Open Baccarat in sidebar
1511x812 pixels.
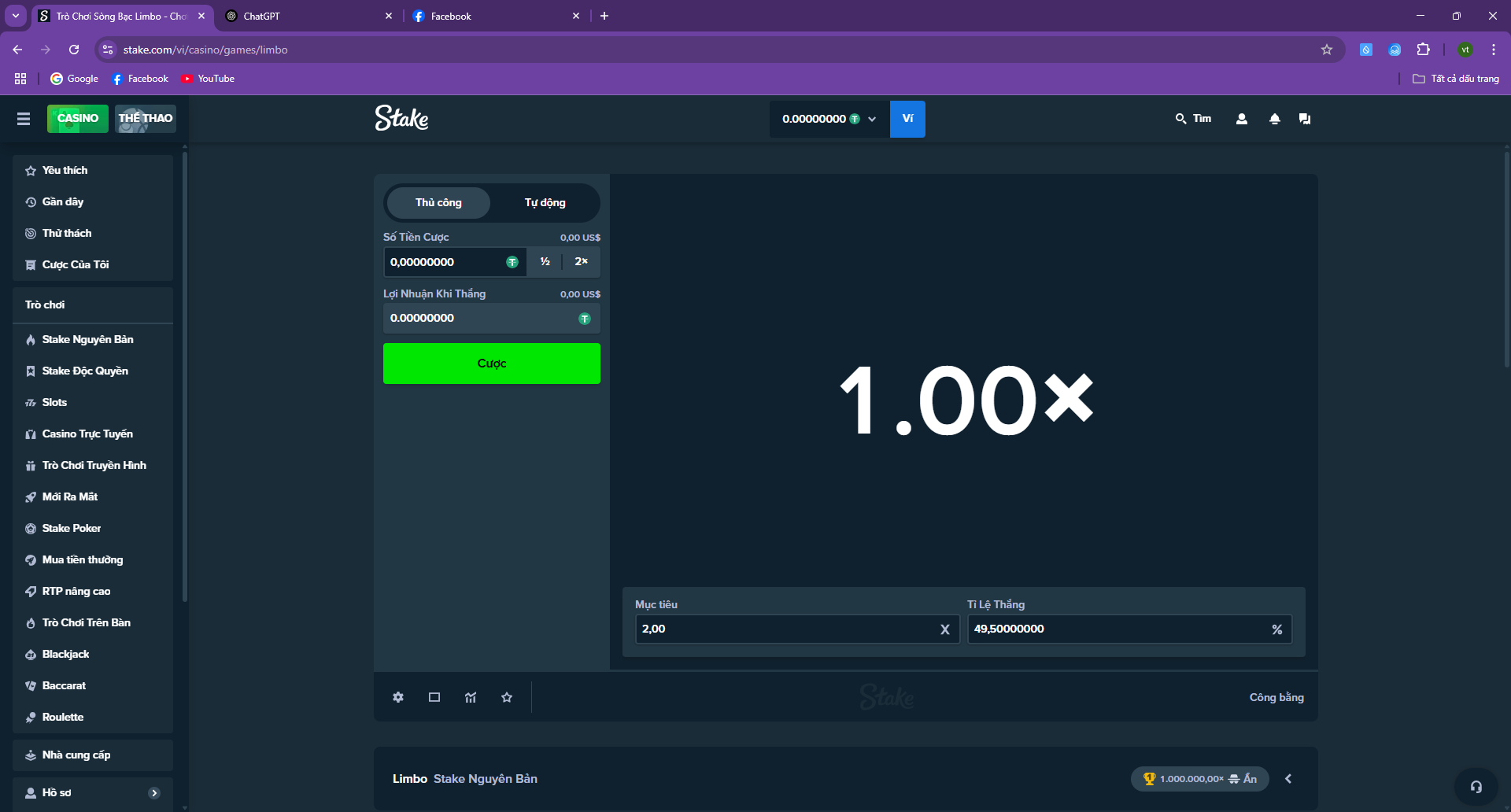click(x=93, y=686)
